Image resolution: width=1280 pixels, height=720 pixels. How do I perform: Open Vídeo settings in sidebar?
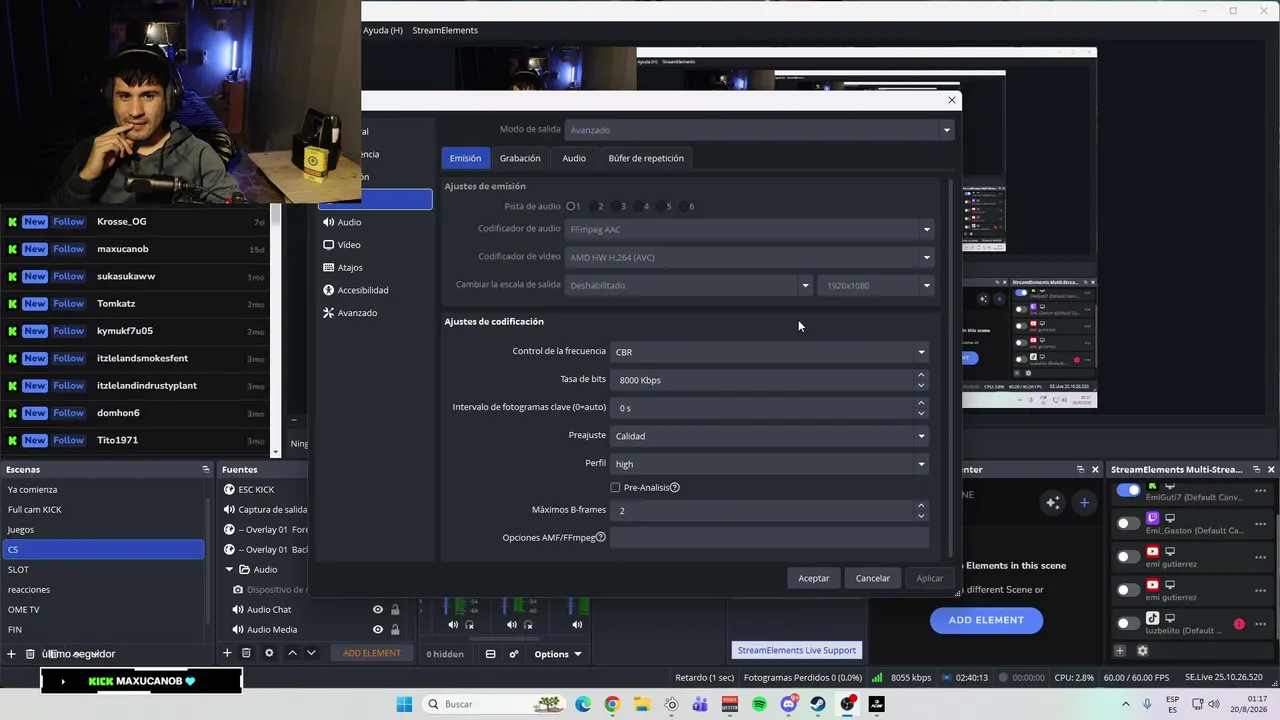coord(349,245)
